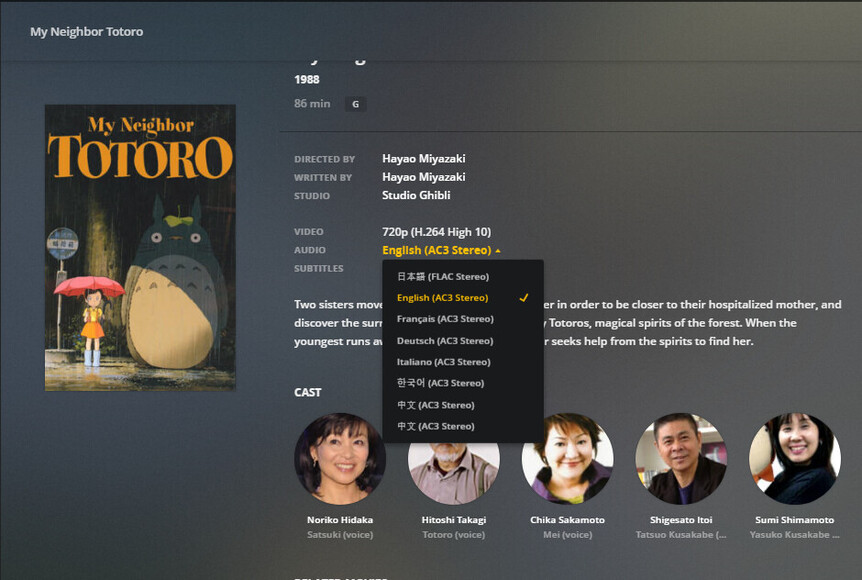The width and height of the screenshot is (862, 580).
Task: Click the CAST section heading
Action: [x=307, y=392]
